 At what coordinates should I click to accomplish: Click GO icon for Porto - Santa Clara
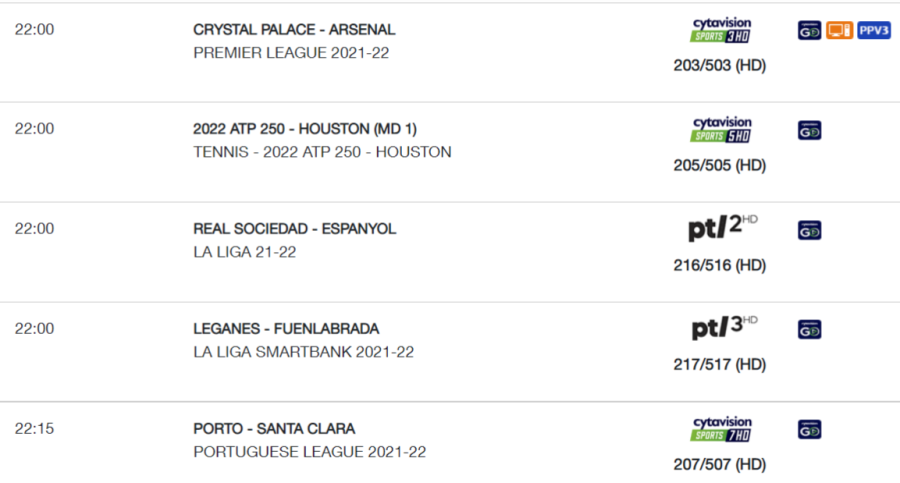pos(809,430)
